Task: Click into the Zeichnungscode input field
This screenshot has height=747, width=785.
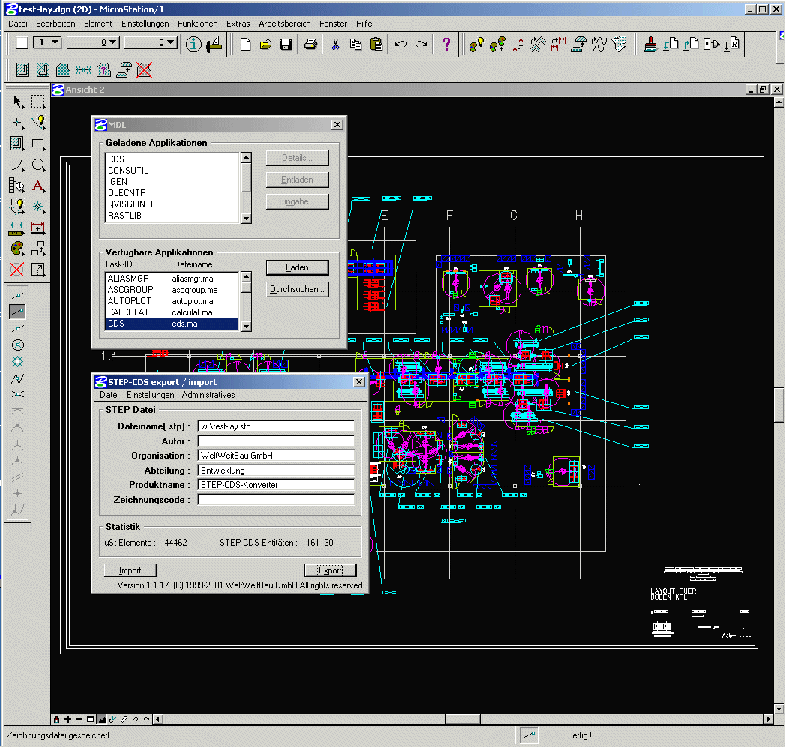Action: pos(276,500)
